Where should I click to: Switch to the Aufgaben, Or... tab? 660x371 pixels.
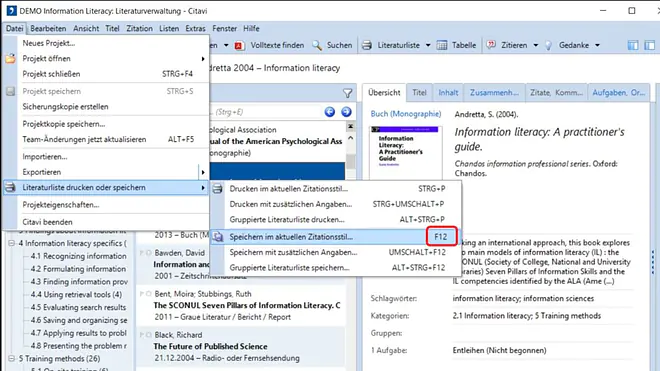pyautogui.click(x=619, y=93)
